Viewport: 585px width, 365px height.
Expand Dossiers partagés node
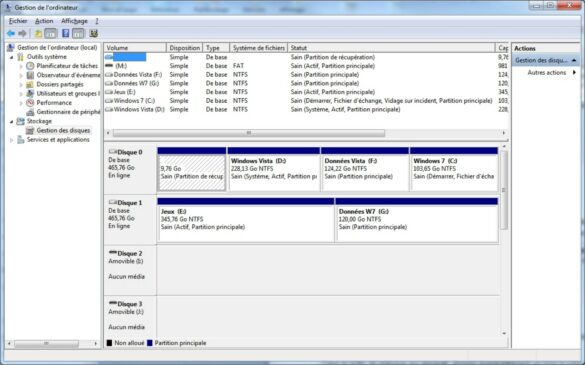(x=21, y=85)
